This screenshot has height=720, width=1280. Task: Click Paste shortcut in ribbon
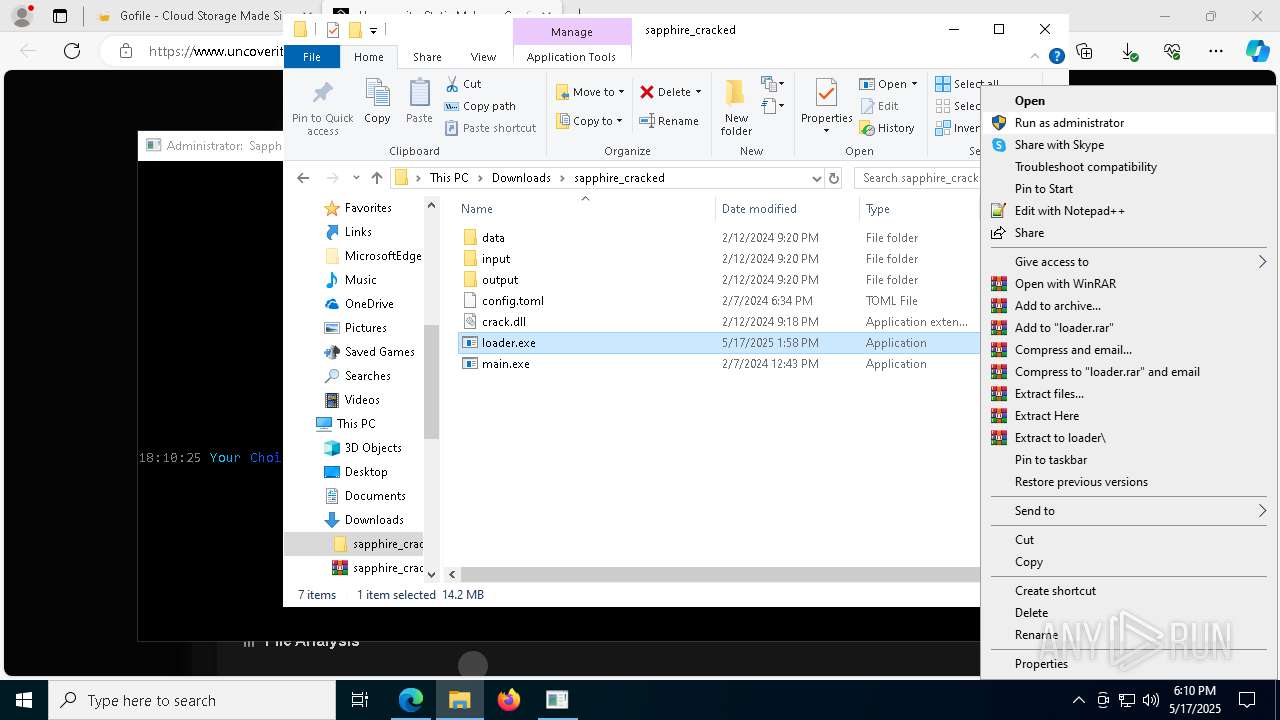point(490,128)
